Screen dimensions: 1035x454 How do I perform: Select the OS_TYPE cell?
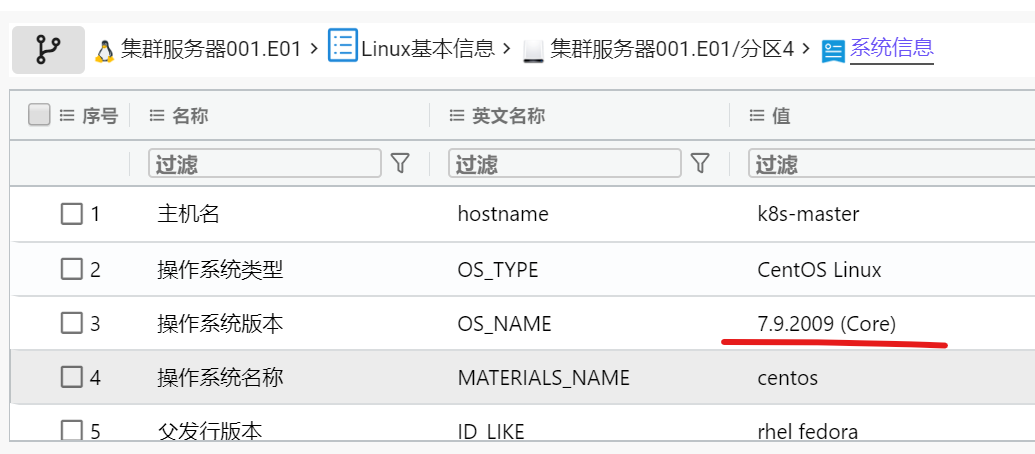[x=498, y=270]
